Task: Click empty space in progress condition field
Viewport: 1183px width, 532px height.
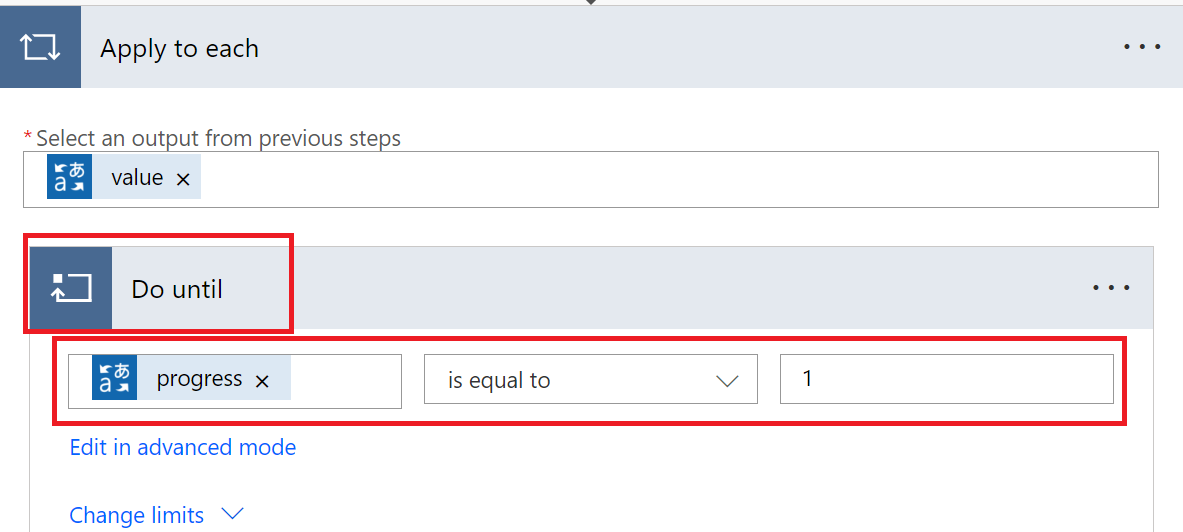Action: 345,381
